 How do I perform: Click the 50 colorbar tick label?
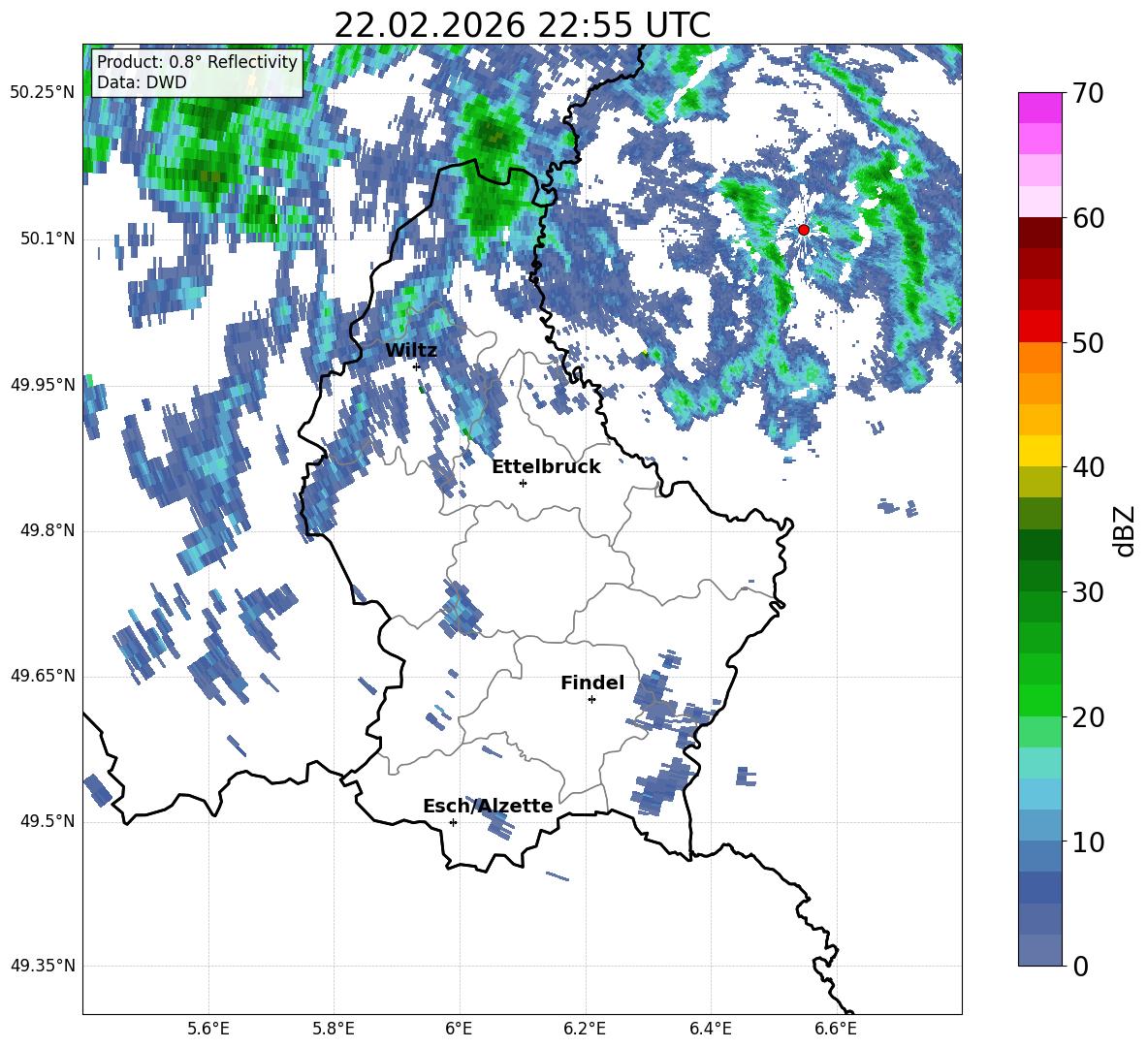(x=1088, y=343)
